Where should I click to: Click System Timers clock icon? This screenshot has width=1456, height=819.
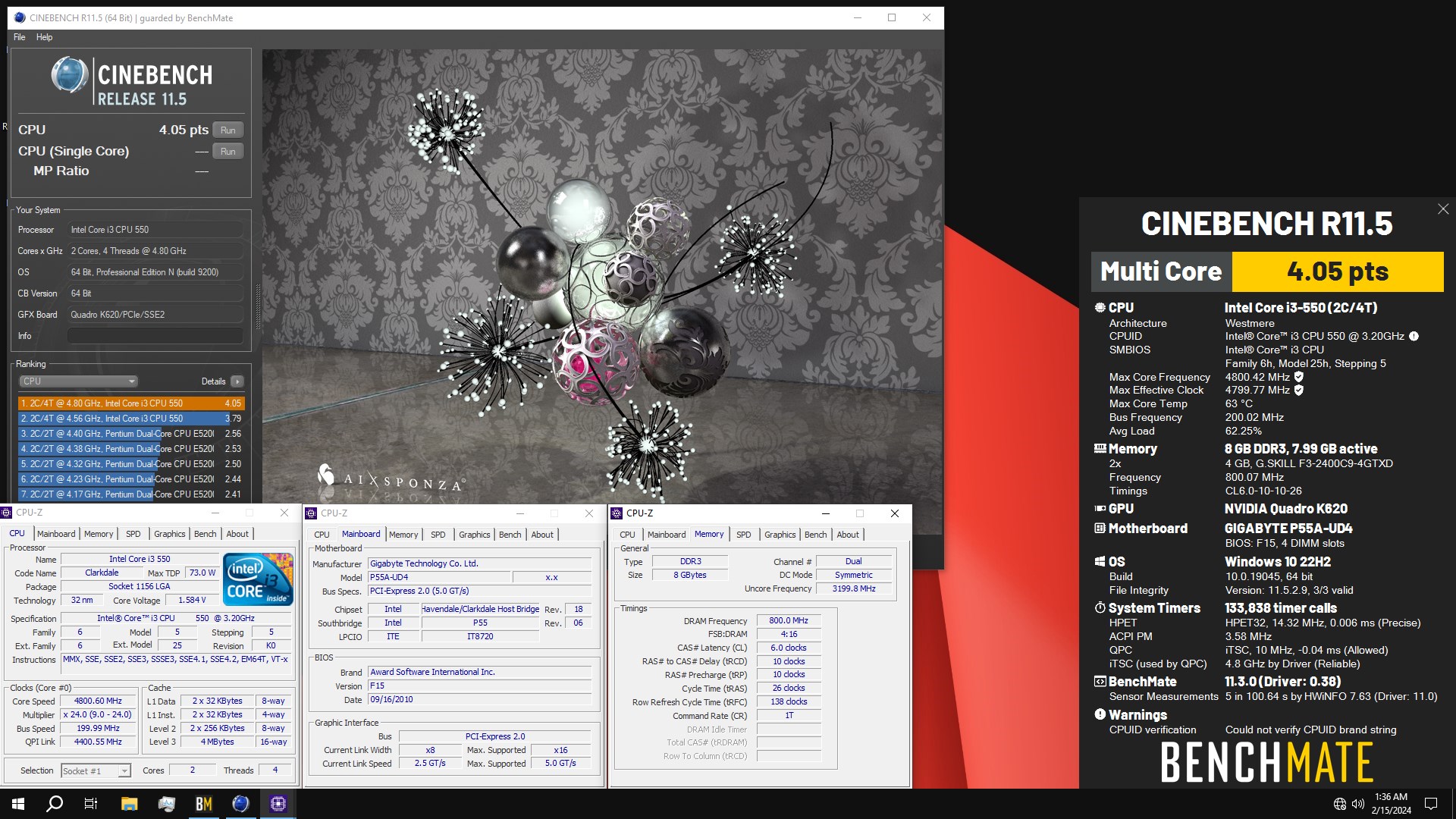click(1100, 607)
